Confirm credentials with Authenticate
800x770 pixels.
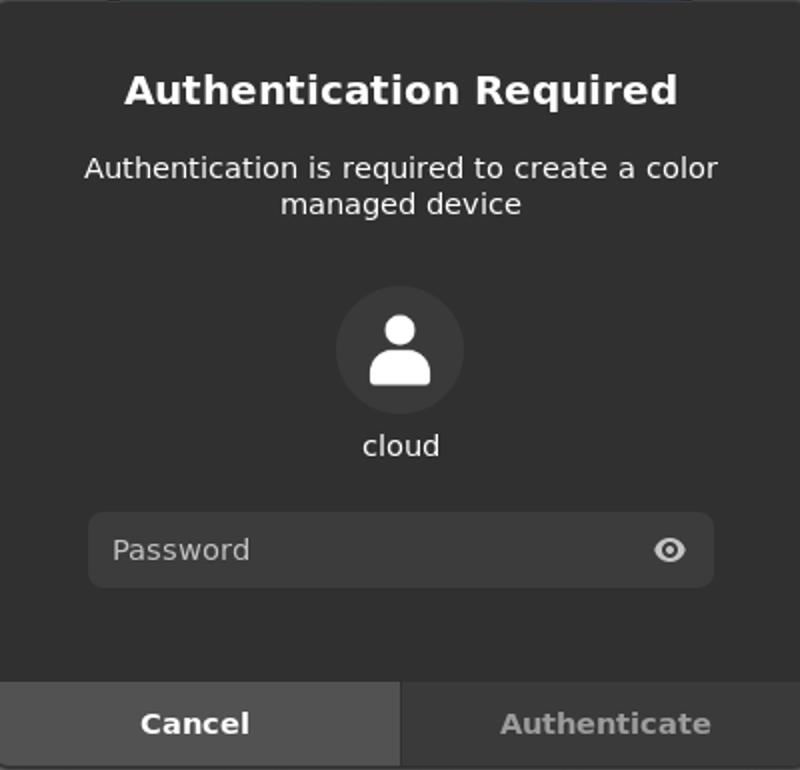(604, 724)
